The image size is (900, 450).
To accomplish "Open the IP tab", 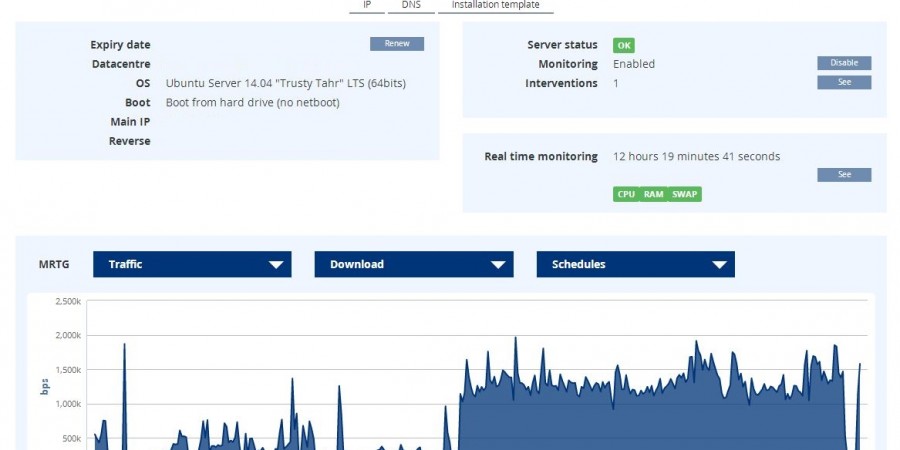I will click(x=367, y=5).
